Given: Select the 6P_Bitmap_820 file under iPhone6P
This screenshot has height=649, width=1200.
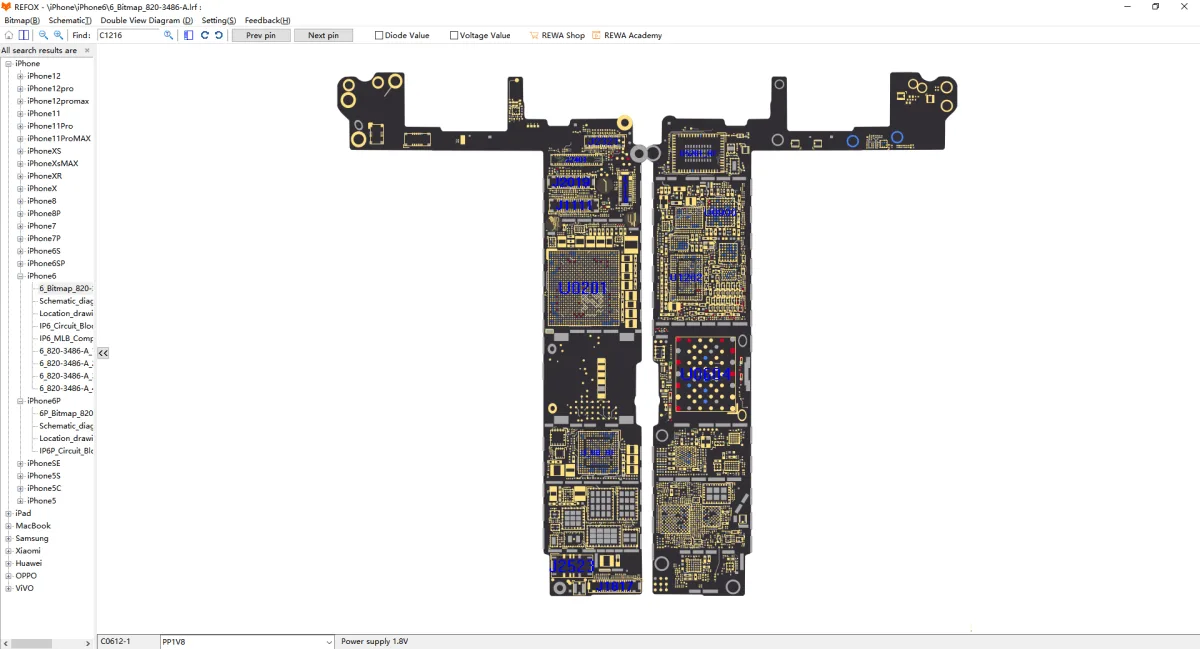Looking at the screenshot, I should (66, 413).
